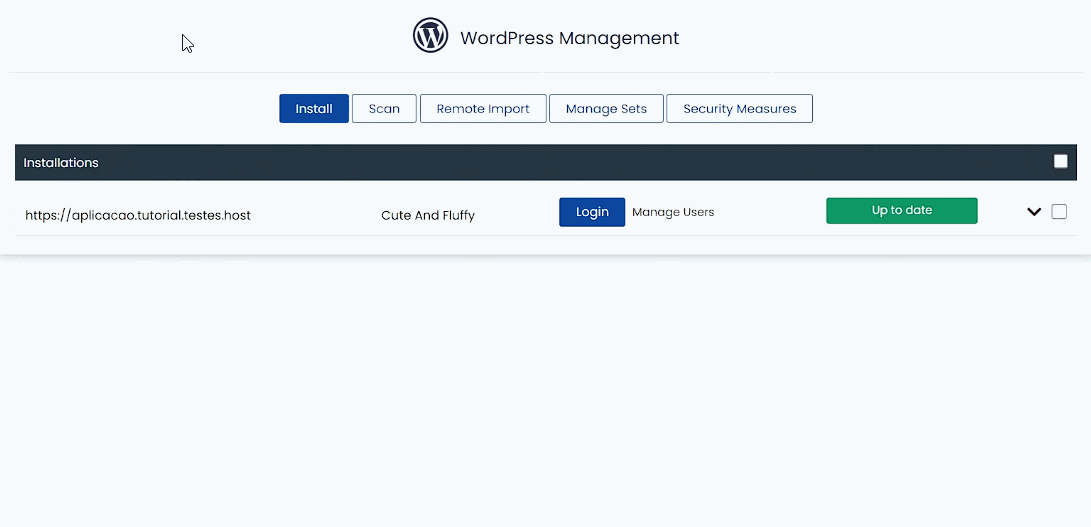Open the Manage Users link

(x=673, y=212)
